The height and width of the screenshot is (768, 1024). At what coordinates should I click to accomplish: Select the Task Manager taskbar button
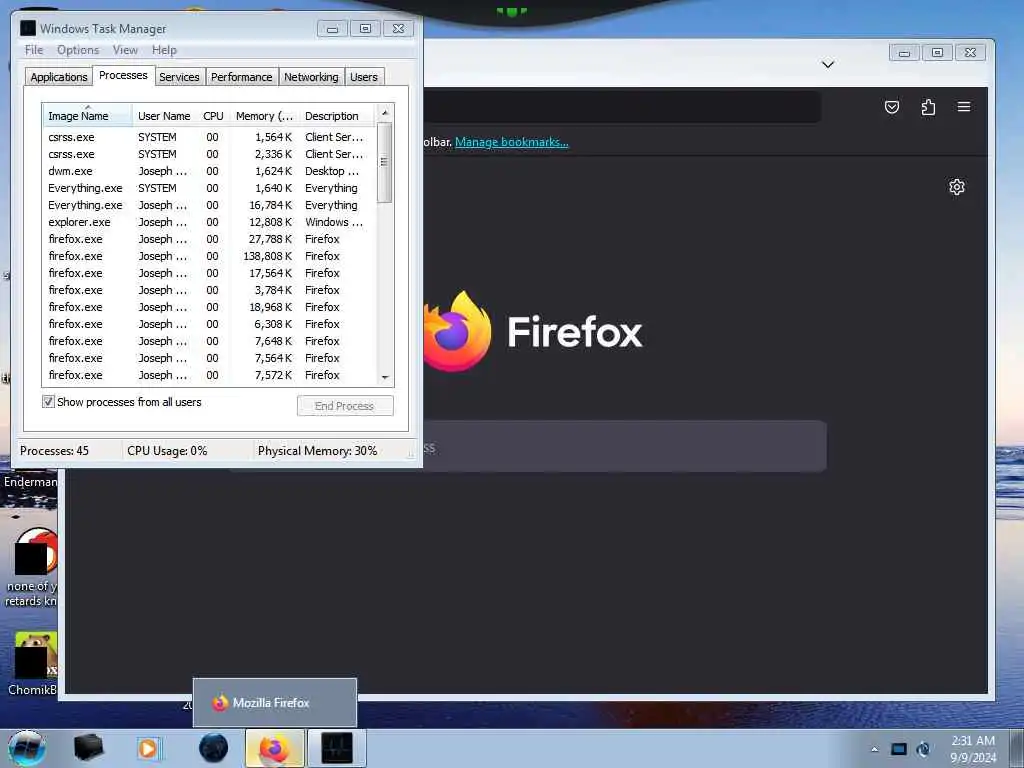point(337,748)
